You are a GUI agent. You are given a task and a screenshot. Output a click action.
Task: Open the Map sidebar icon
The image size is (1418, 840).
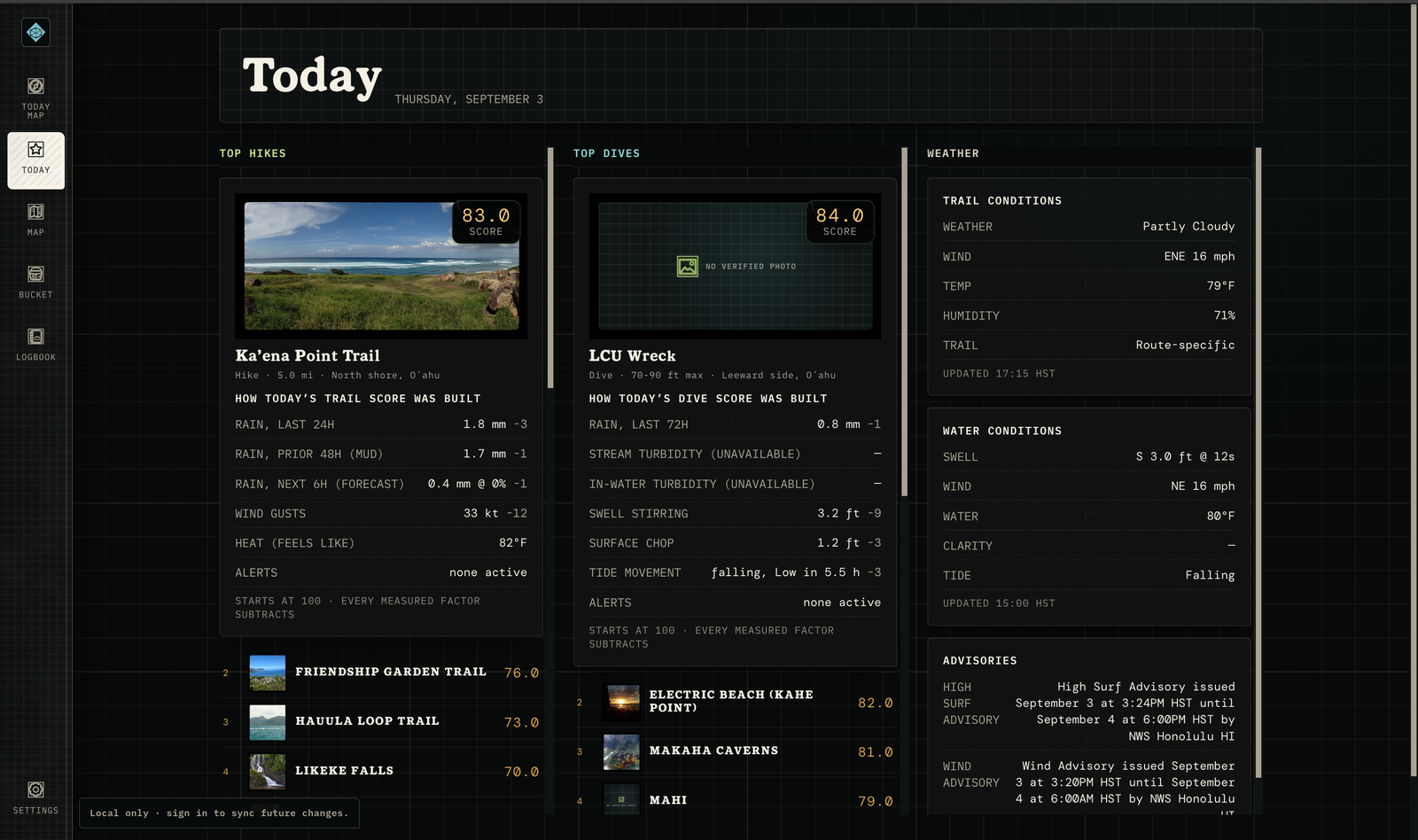(35, 212)
